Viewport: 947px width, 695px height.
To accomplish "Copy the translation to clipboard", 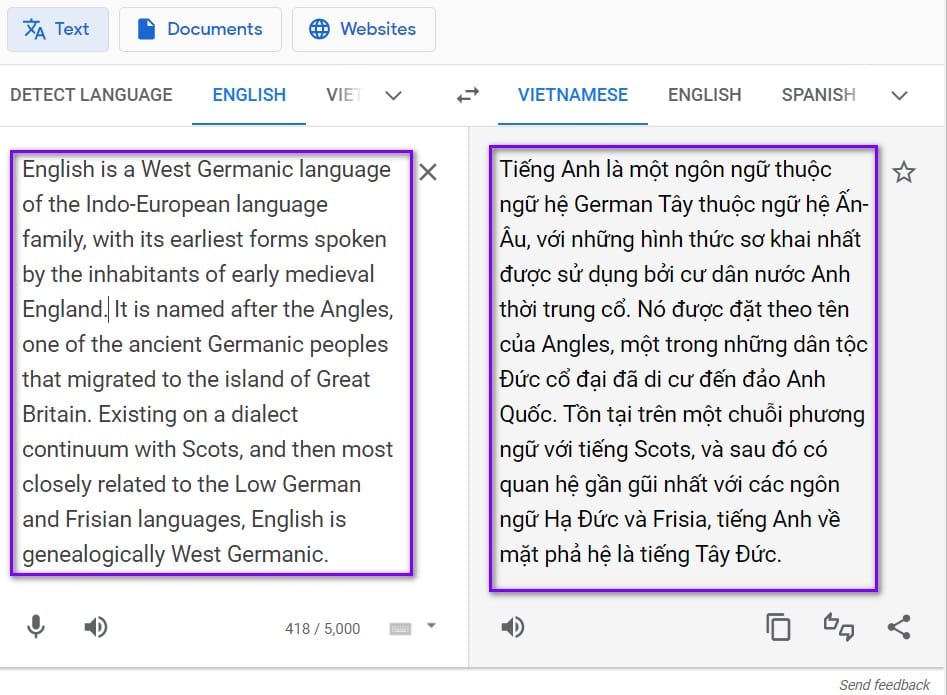I will click(778, 627).
